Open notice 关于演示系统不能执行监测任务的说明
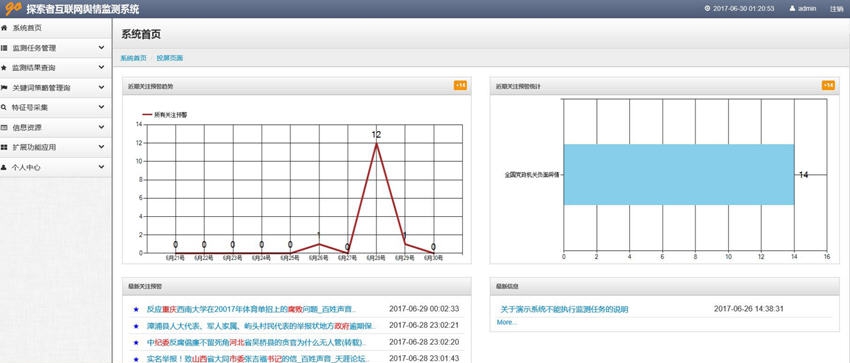The width and height of the screenshot is (850, 363). 564,309
